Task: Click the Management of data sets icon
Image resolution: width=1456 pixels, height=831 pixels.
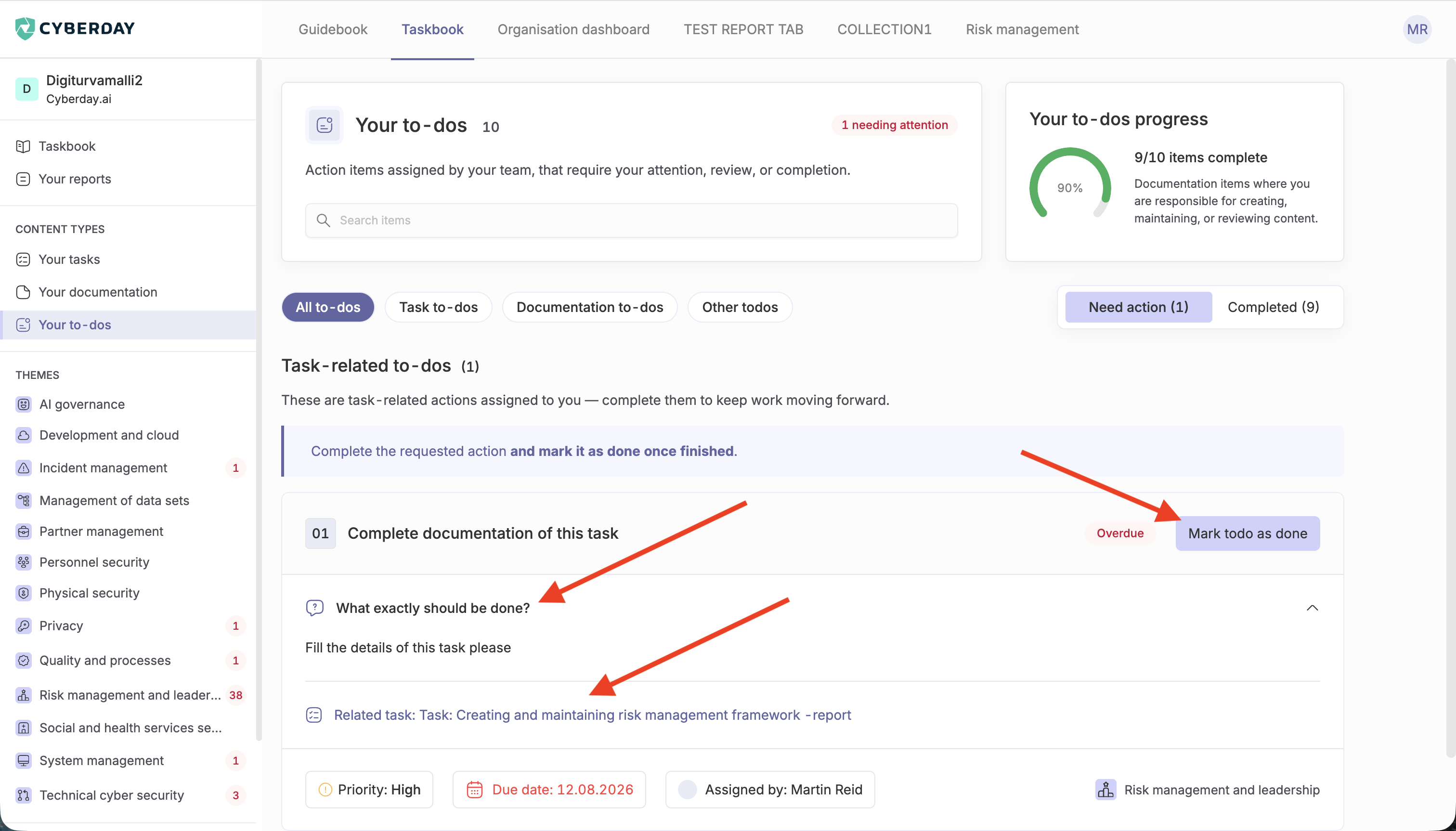Action: click(x=24, y=501)
